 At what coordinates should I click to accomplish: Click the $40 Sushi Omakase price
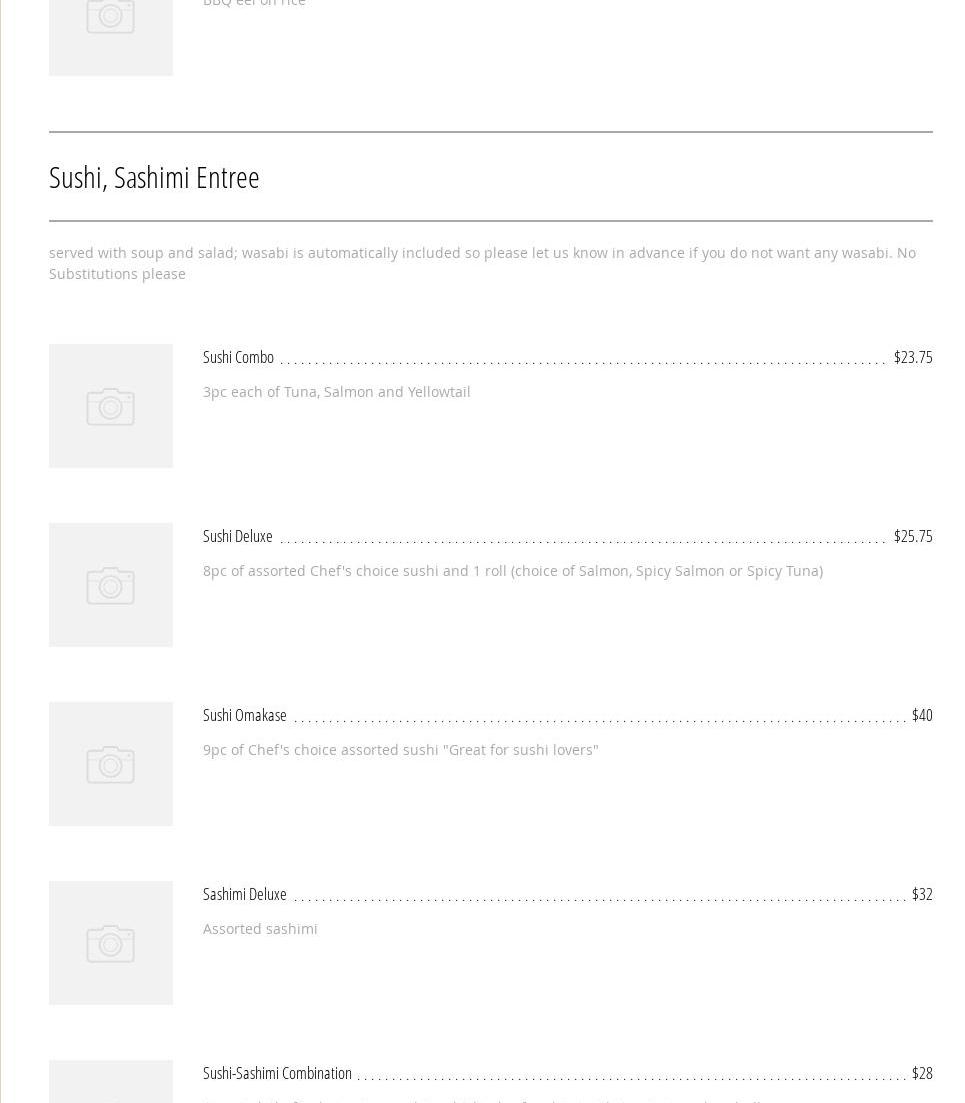click(x=921, y=715)
